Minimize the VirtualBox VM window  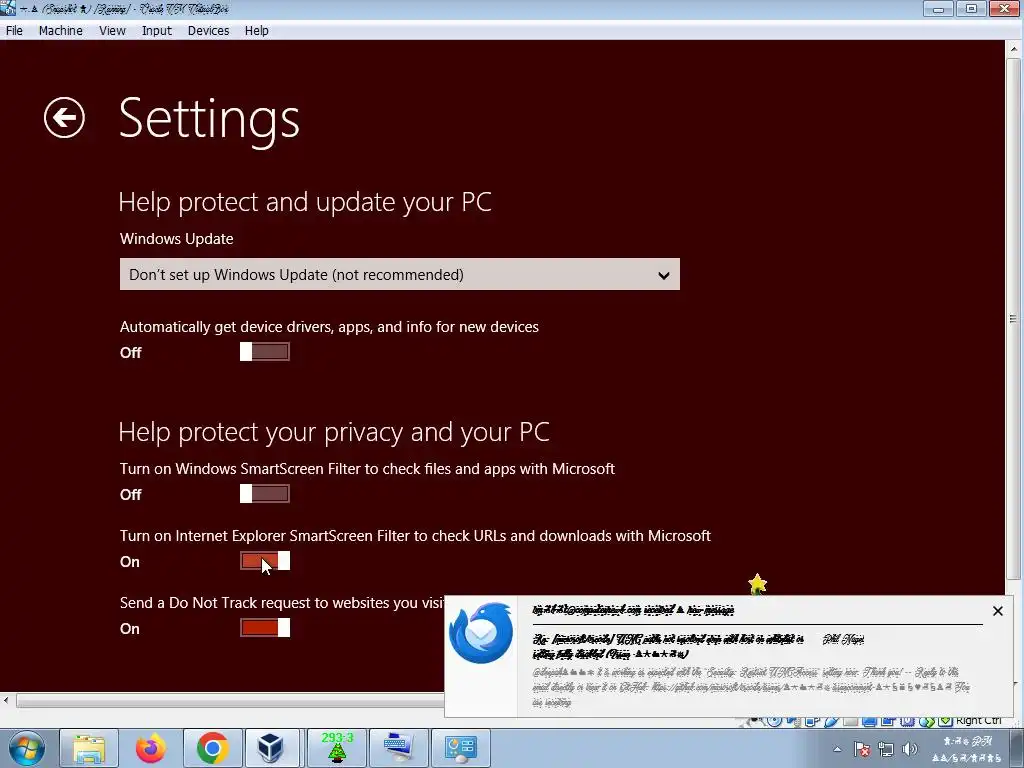click(938, 8)
